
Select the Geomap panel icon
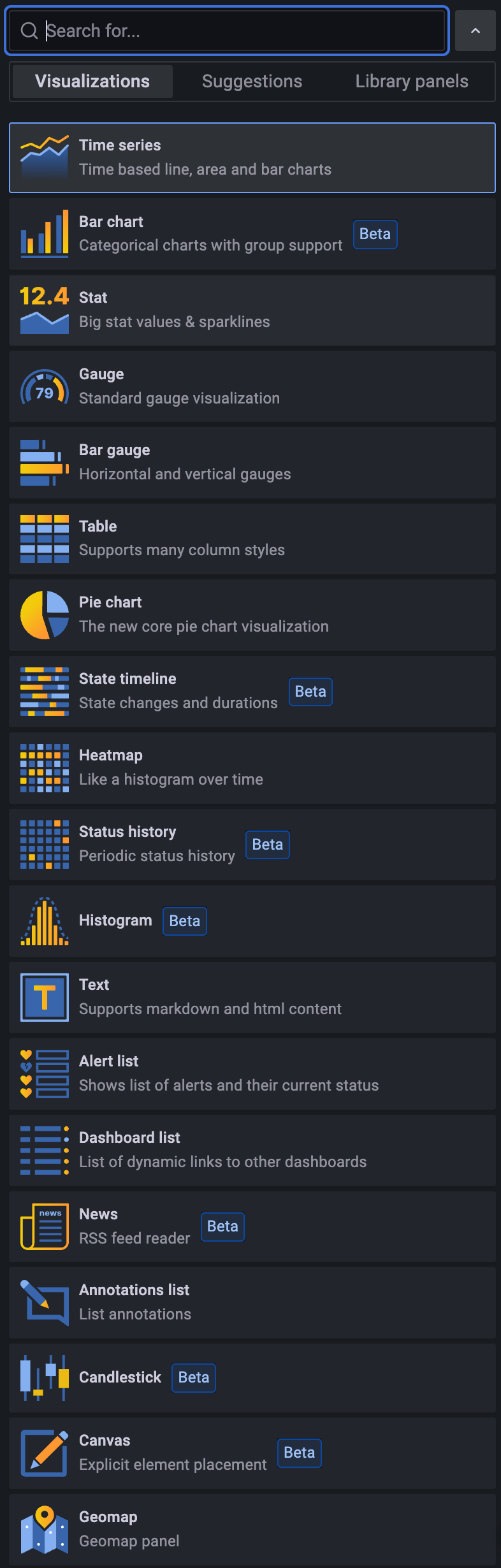pos(45,1529)
